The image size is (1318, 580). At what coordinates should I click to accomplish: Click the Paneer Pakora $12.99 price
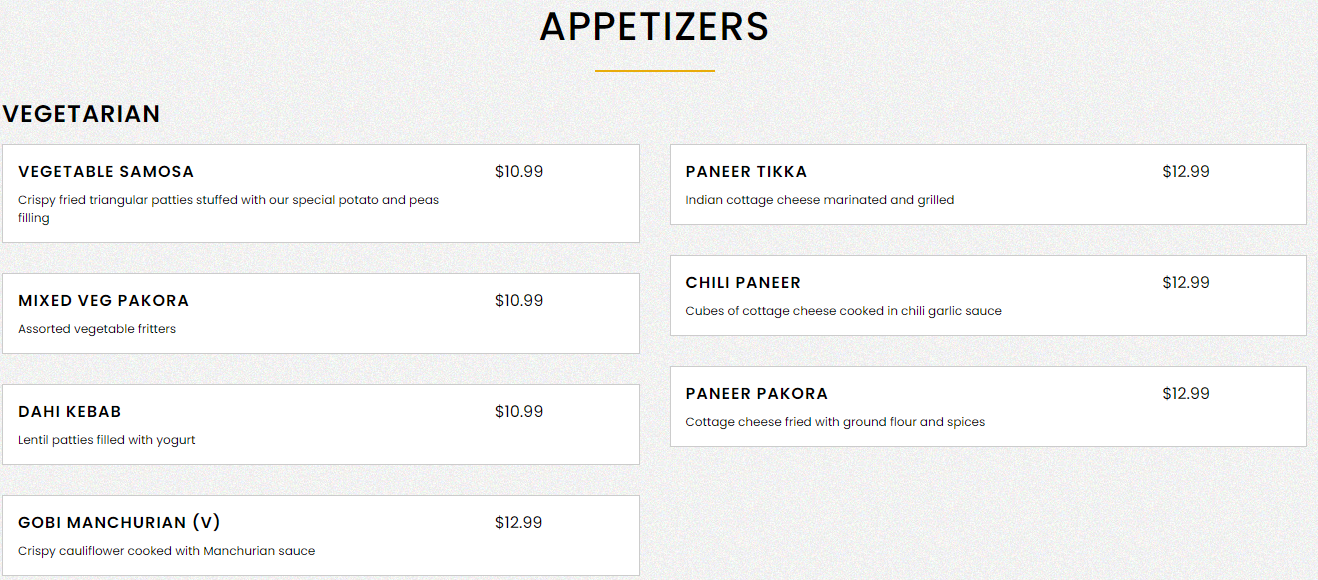[1186, 394]
